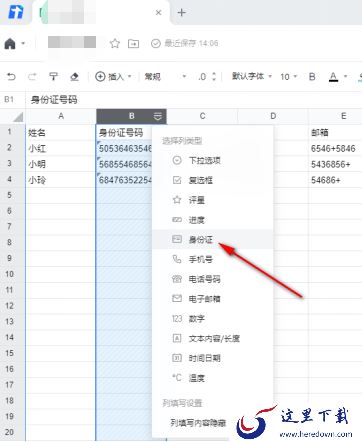Choose 电子邮箱 column type
The image size is (362, 442).
coord(213,299)
